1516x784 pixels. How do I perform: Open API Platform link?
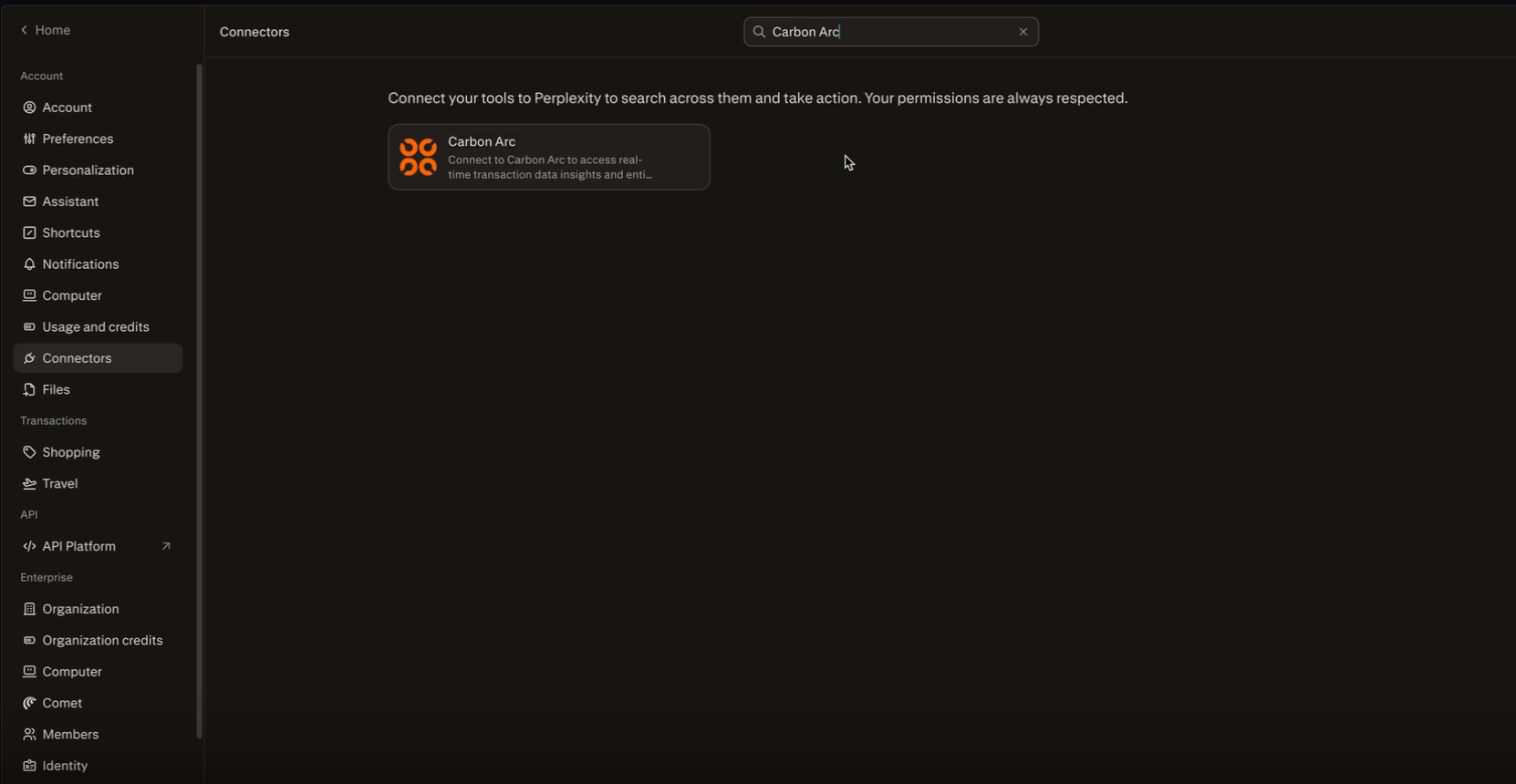[98, 546]
